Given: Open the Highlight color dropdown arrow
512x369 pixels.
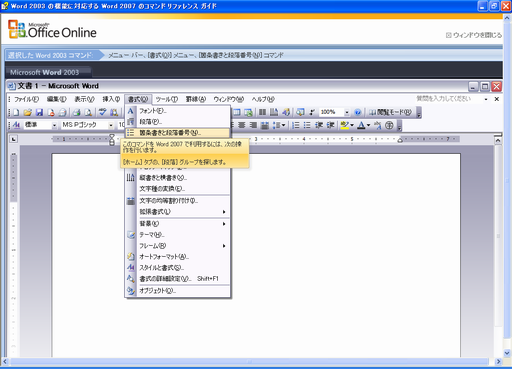Looking at the screenshot, I should pyautogui.click(x=352, y=125).
